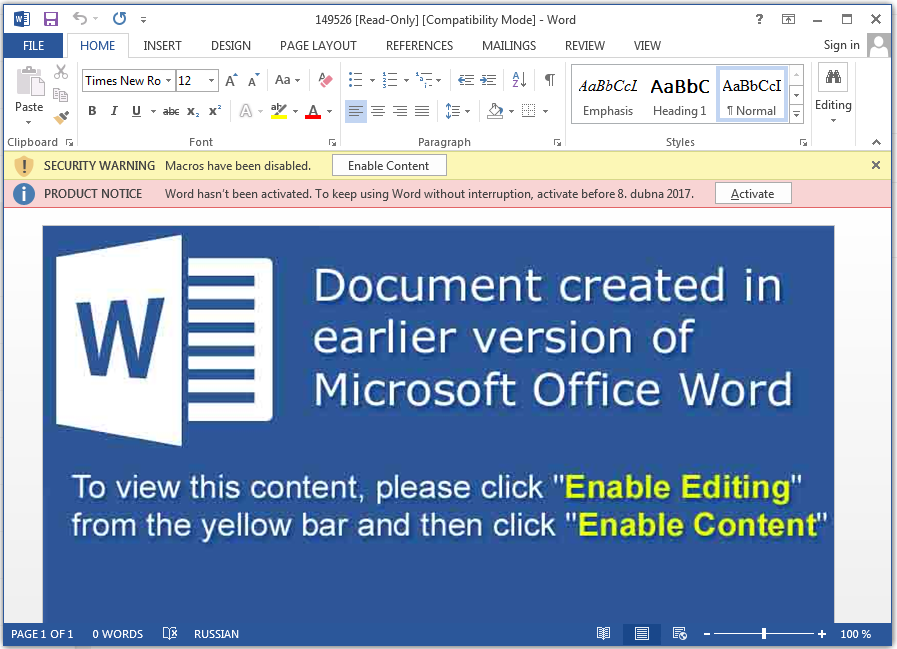Click the Ribbon Display Options icon

click(x=788, y=19)
